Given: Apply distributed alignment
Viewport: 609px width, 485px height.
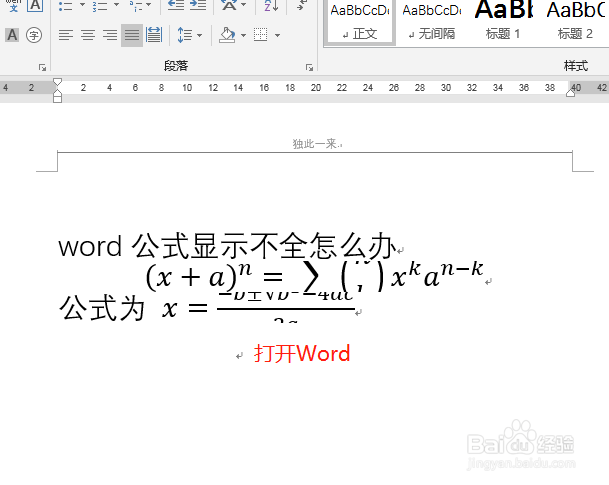Looking at the screenshot, I should pyautogui.click(x=154, y=35).
